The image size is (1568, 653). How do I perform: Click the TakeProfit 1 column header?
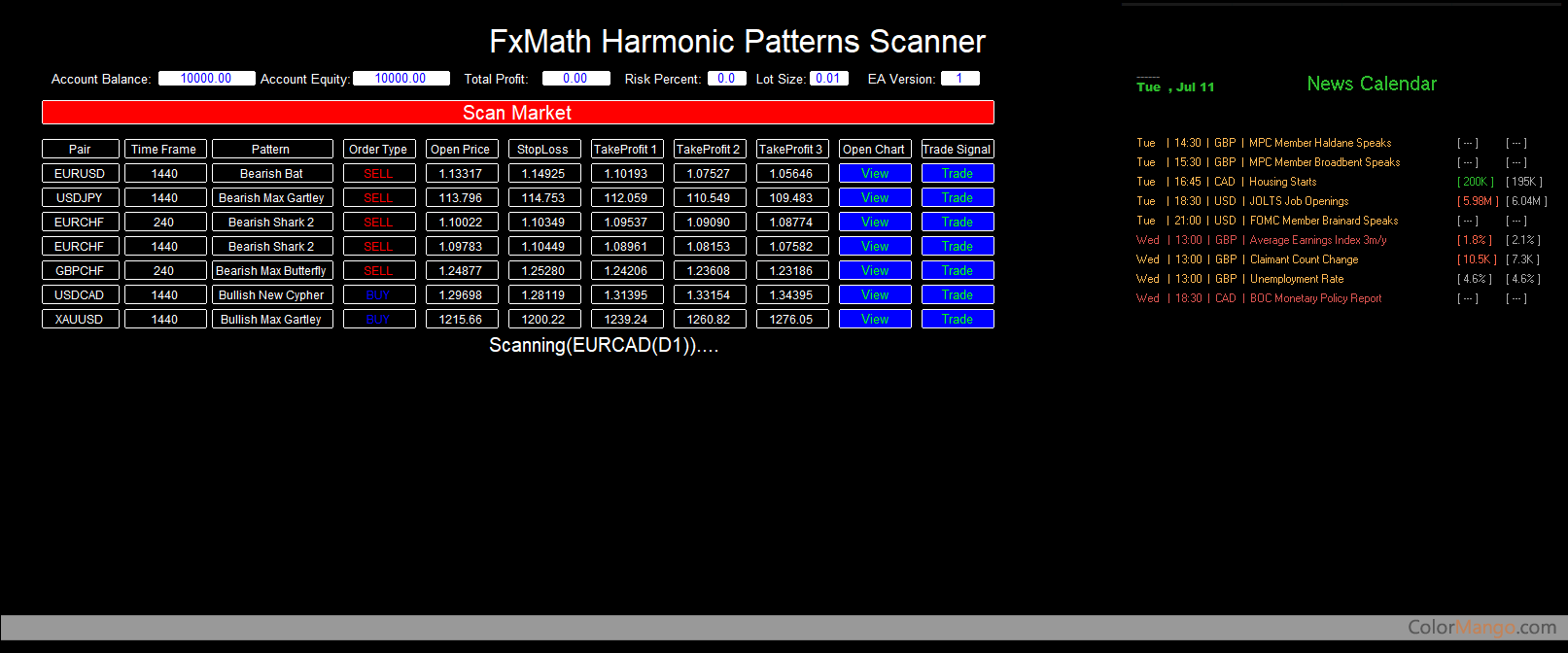point(626,149)
